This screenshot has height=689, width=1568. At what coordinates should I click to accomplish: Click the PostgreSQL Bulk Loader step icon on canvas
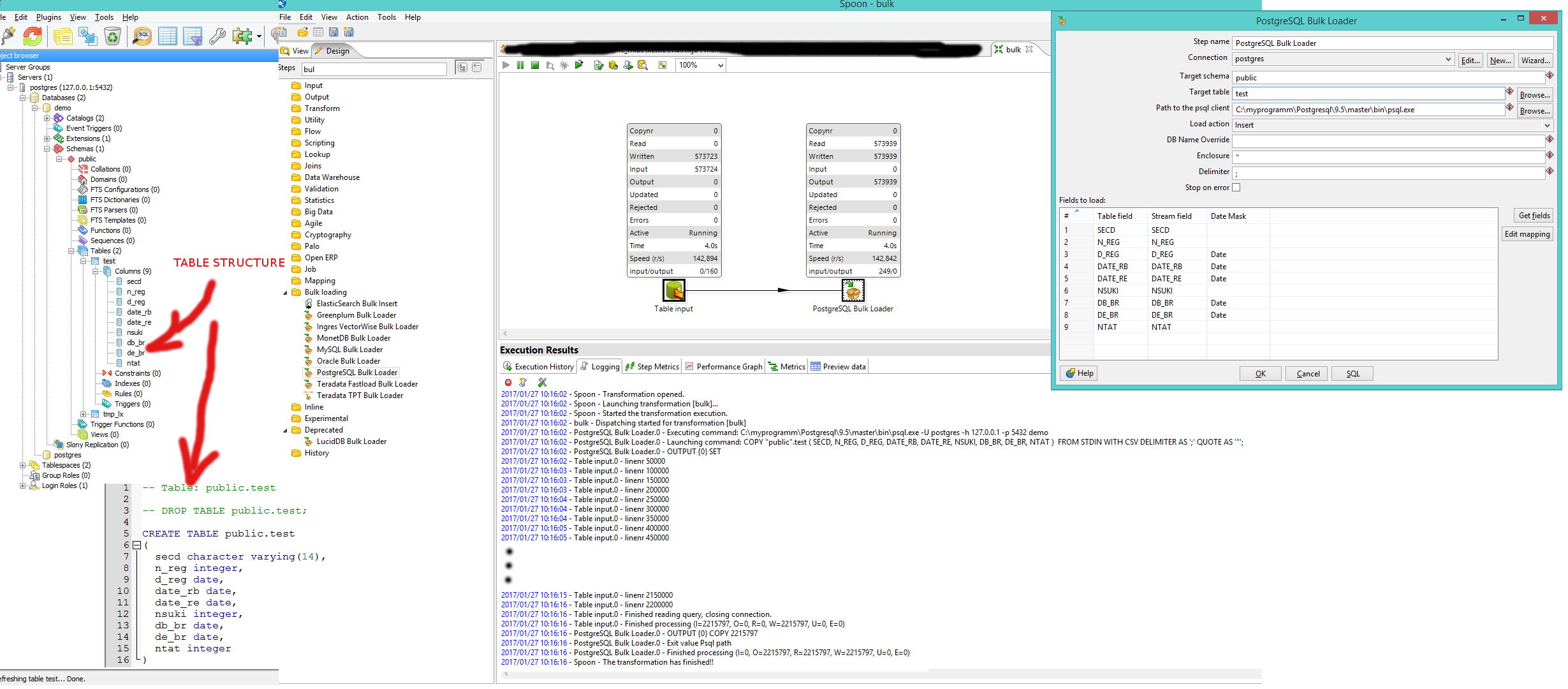[853, 291]
